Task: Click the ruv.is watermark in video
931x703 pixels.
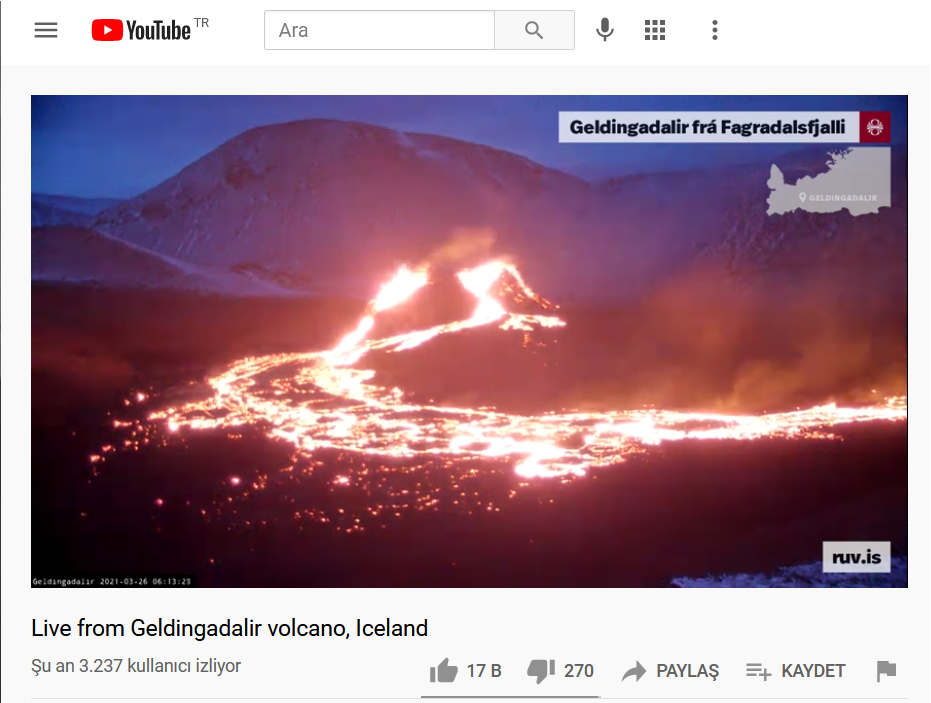Action: [856, 557]
